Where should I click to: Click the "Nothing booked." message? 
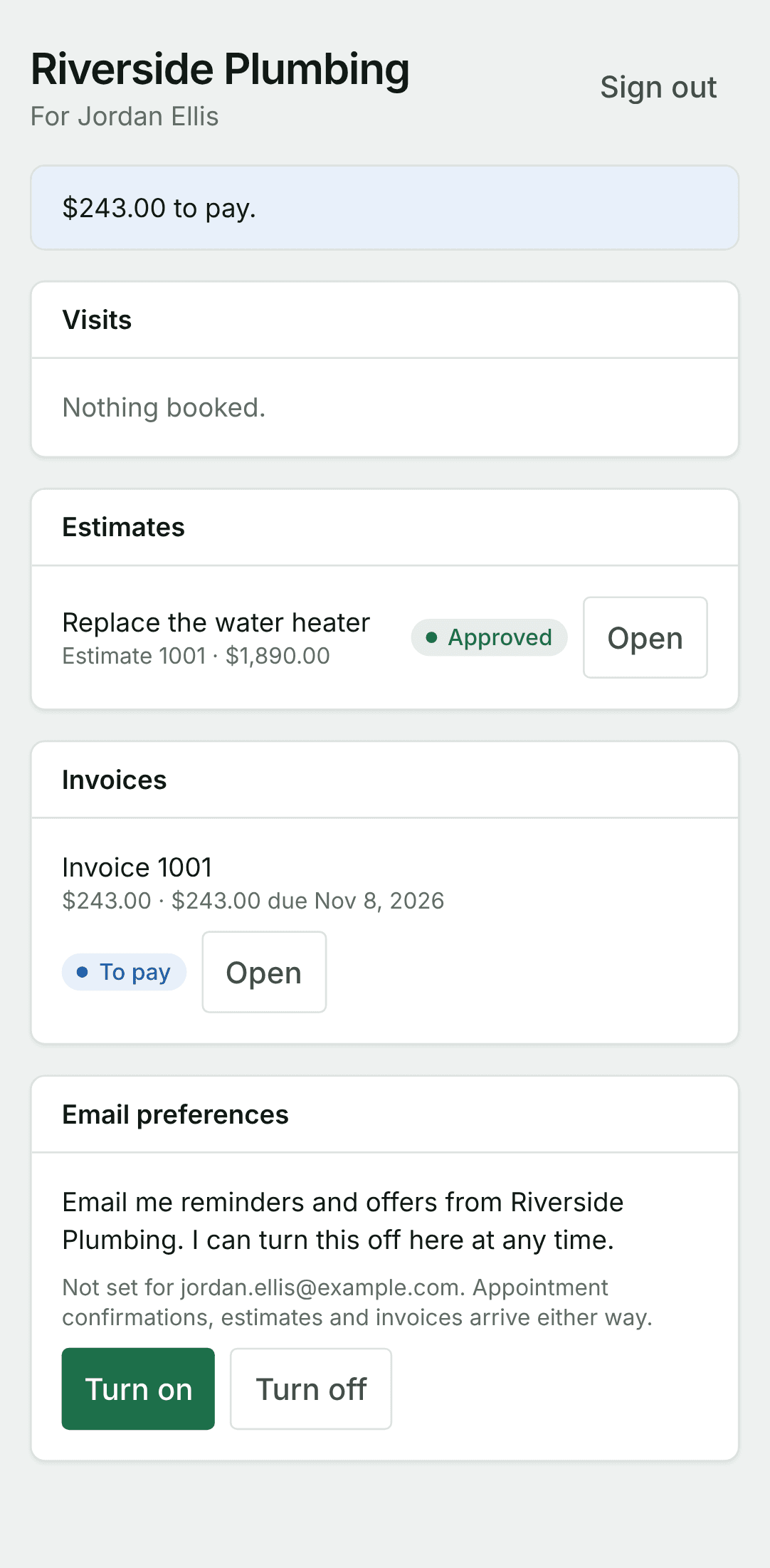(164, 408)
